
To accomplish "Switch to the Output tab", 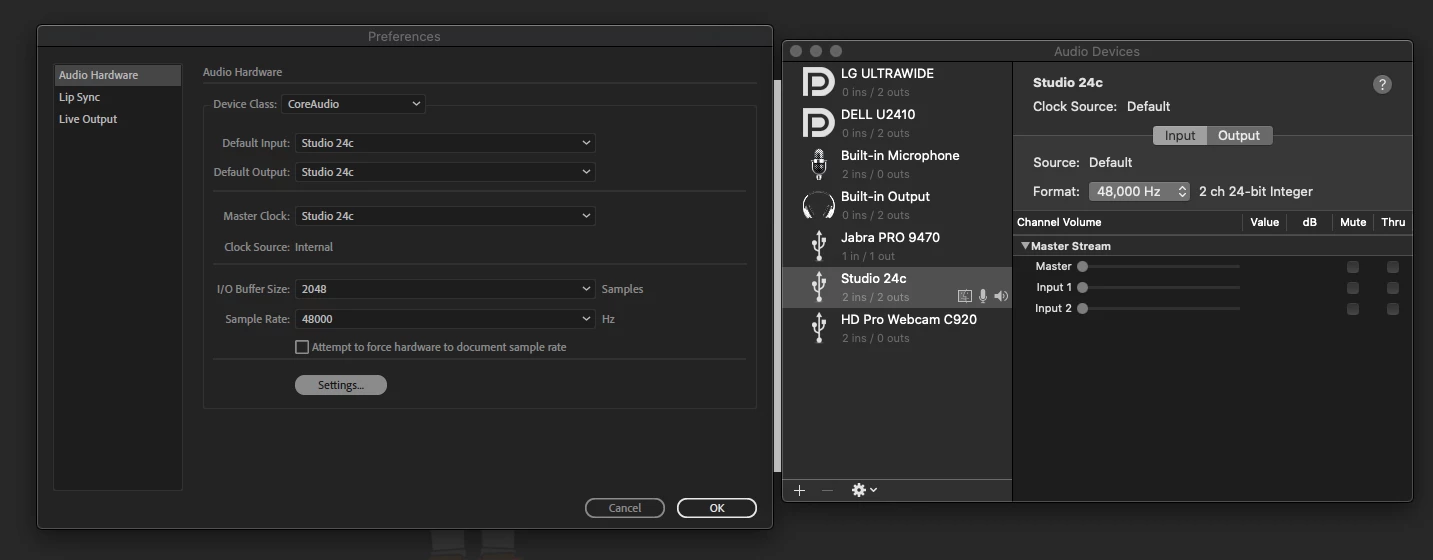I will 1239,136.
